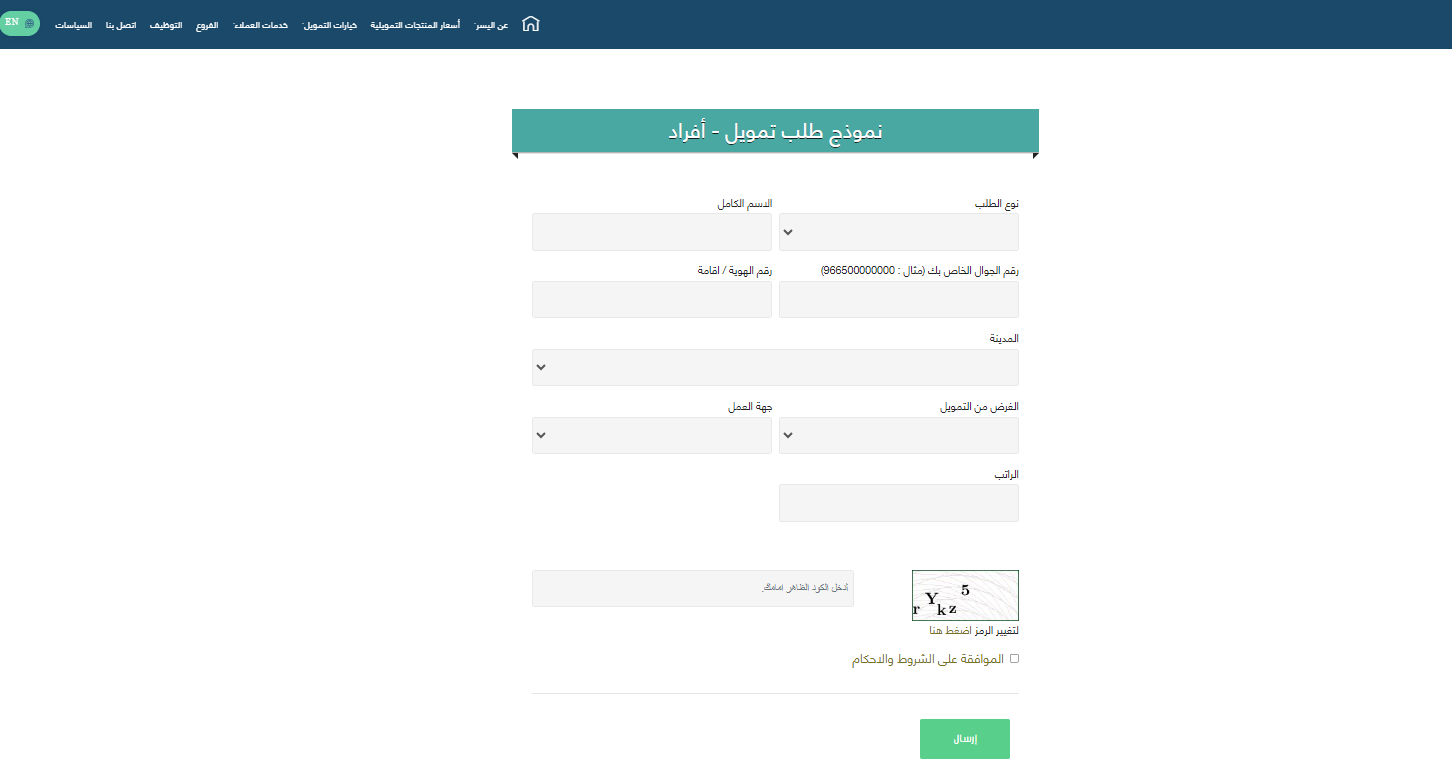Image resolution: width=1452 pixels, height=768 pixels.
Task: Open the خدمات العملاء menu
Action: 260,24
